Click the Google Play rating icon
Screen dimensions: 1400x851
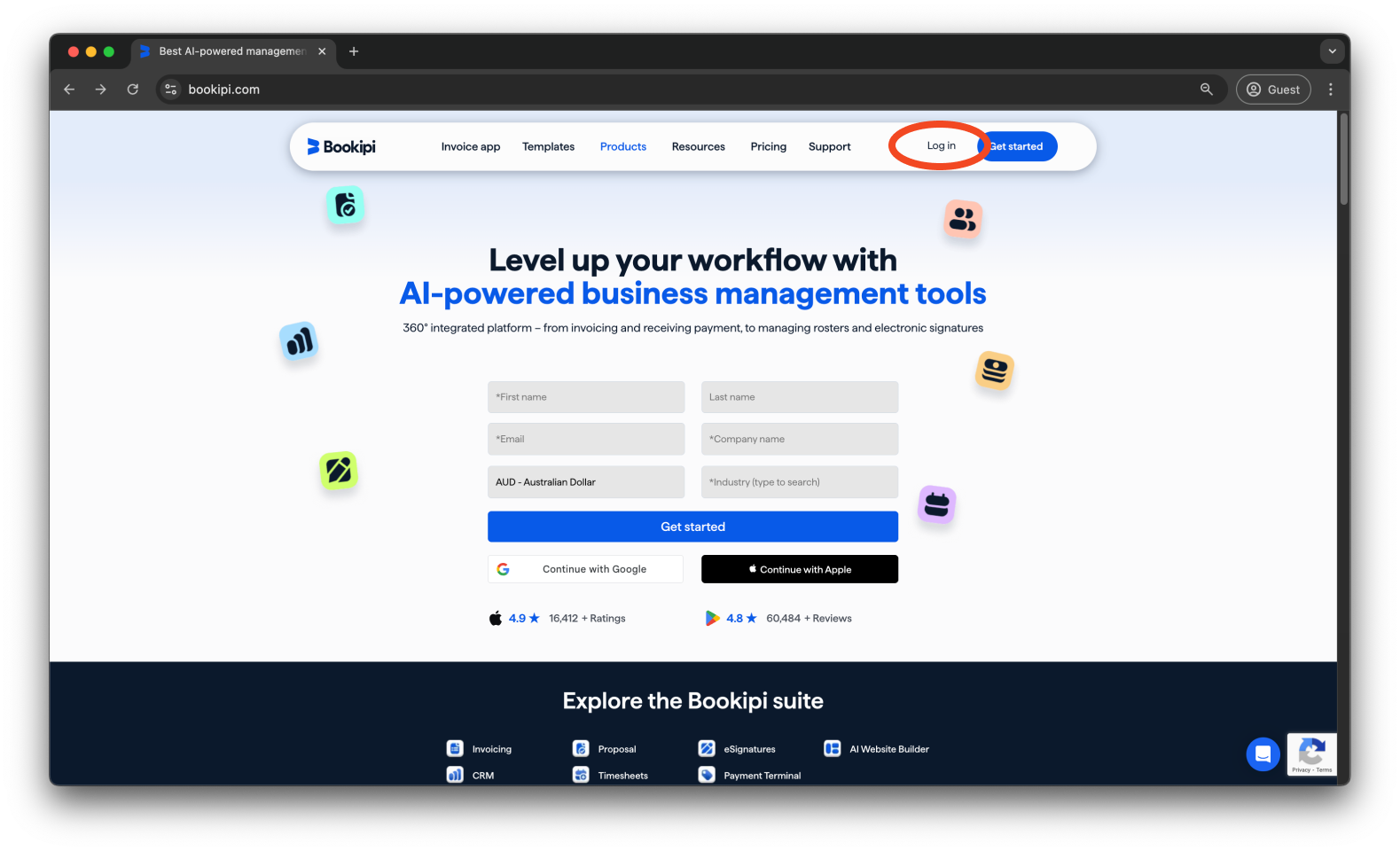pyautogui.click(x=712, y=618)
